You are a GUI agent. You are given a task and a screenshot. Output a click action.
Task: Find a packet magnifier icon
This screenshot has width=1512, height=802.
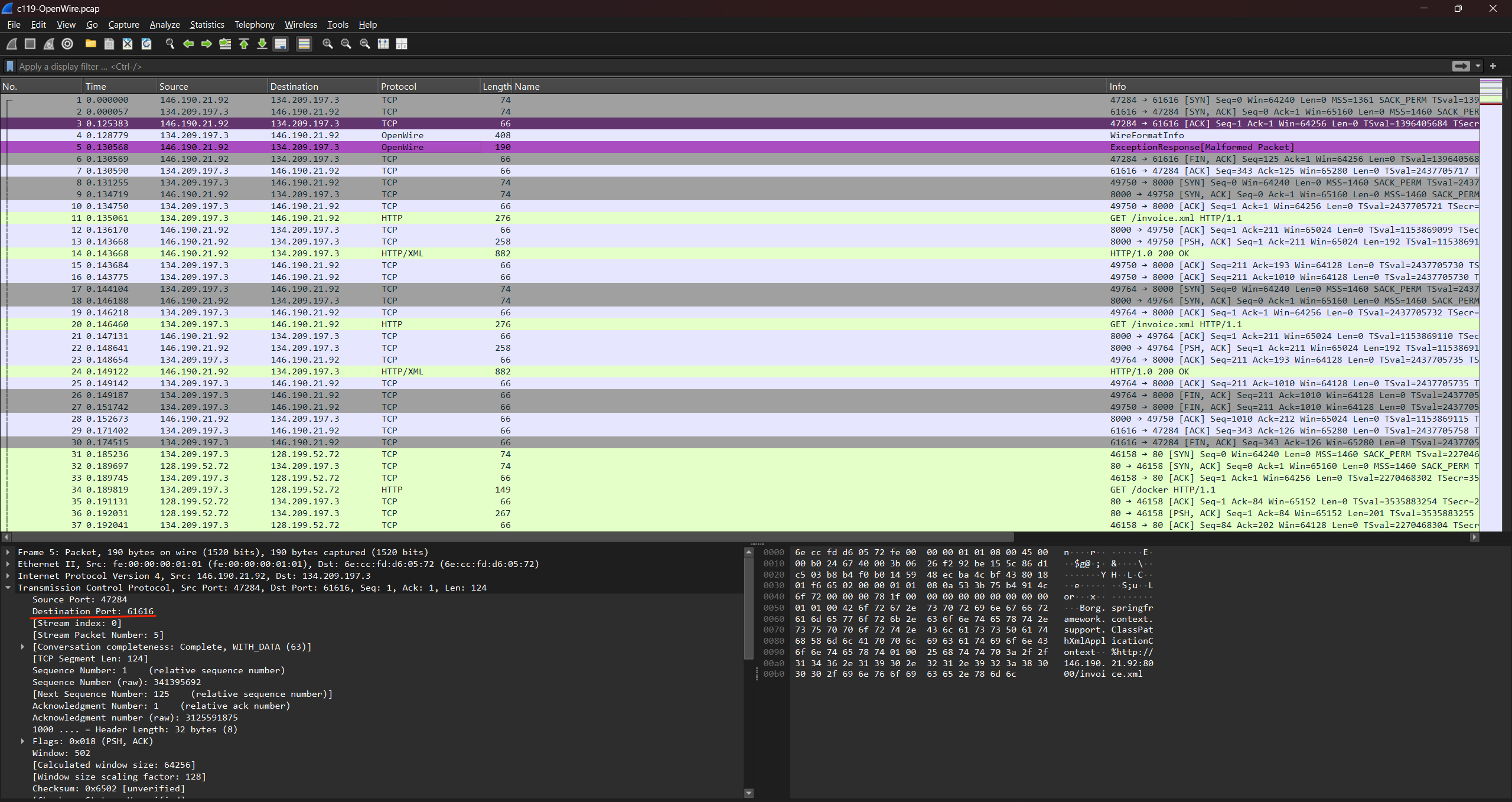(x=170, y=44)
